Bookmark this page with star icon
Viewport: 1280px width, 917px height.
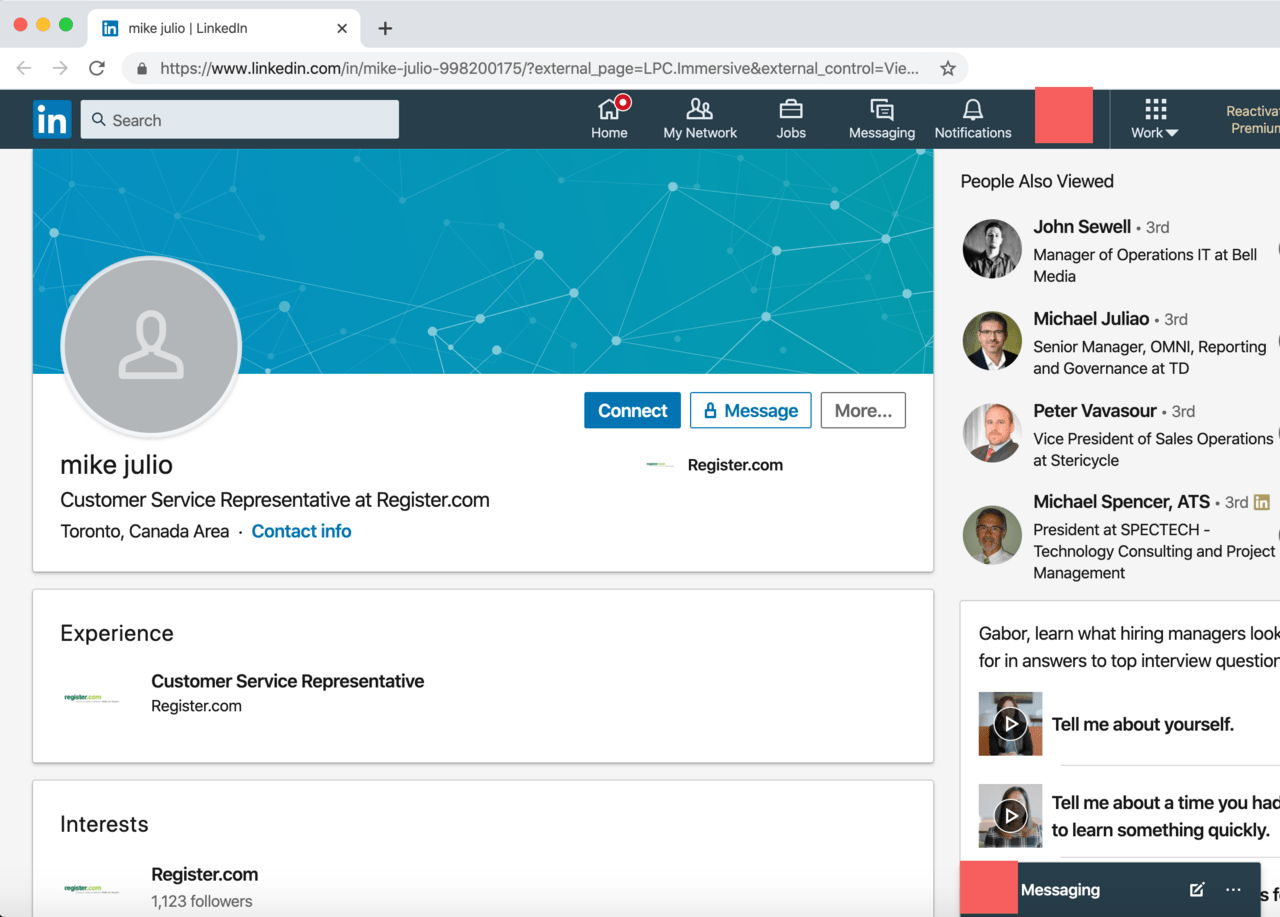948,68
